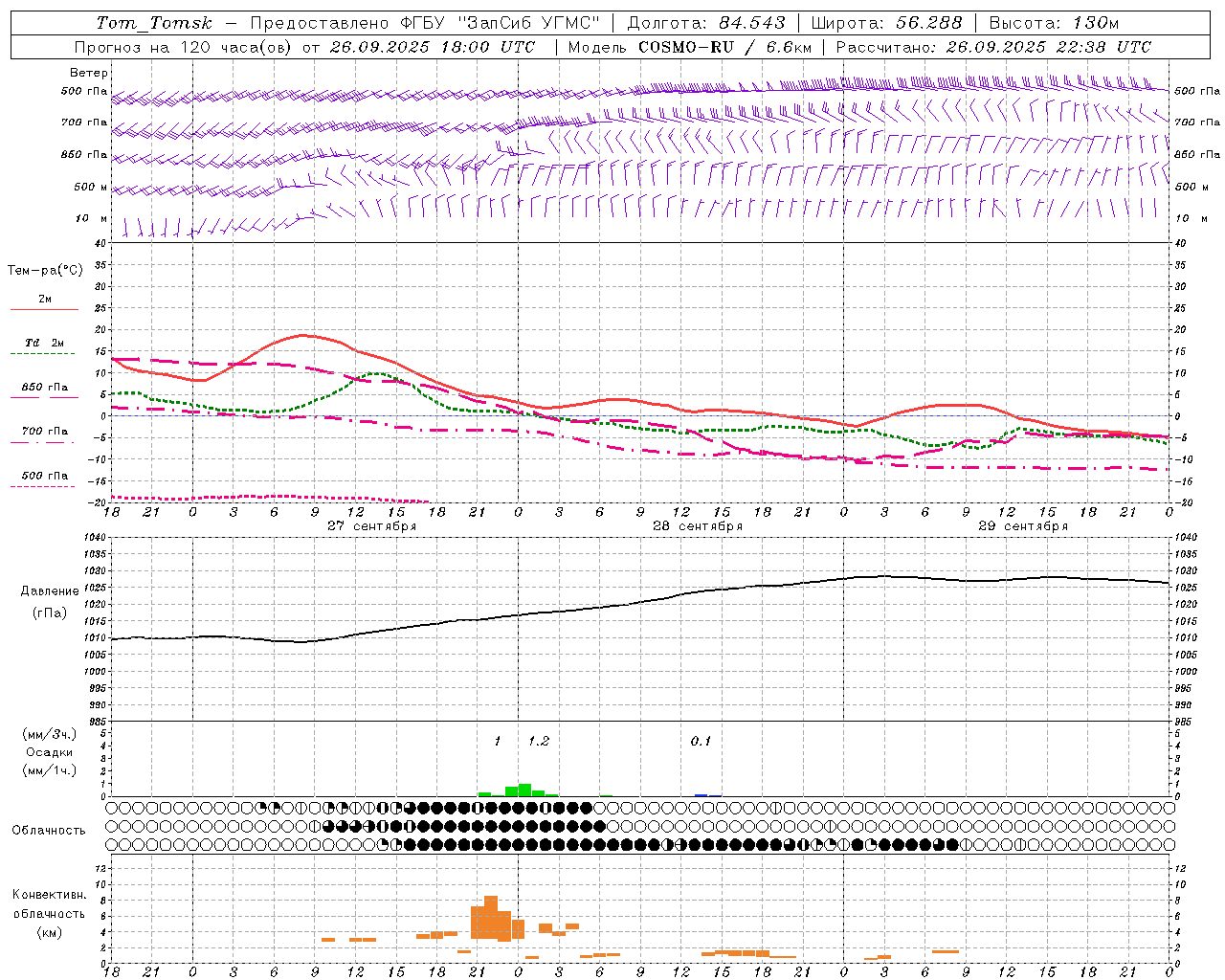Click the "Облачность" cloud cover label
Image resolution: width=1225 pixels, height=980 pixels.
click(x=49, y=830)
